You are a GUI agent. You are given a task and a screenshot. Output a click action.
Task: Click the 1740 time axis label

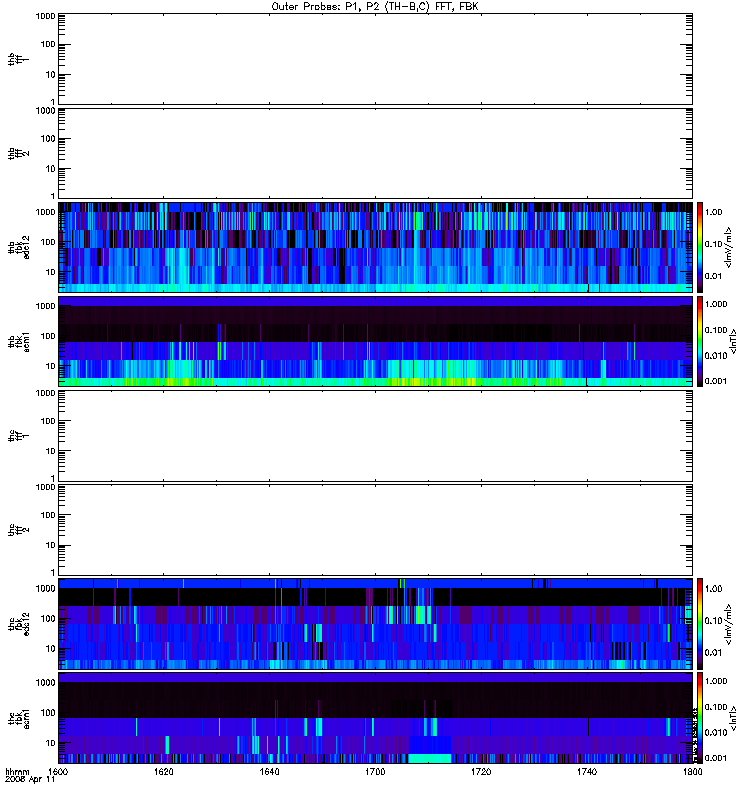coord(587,771)
